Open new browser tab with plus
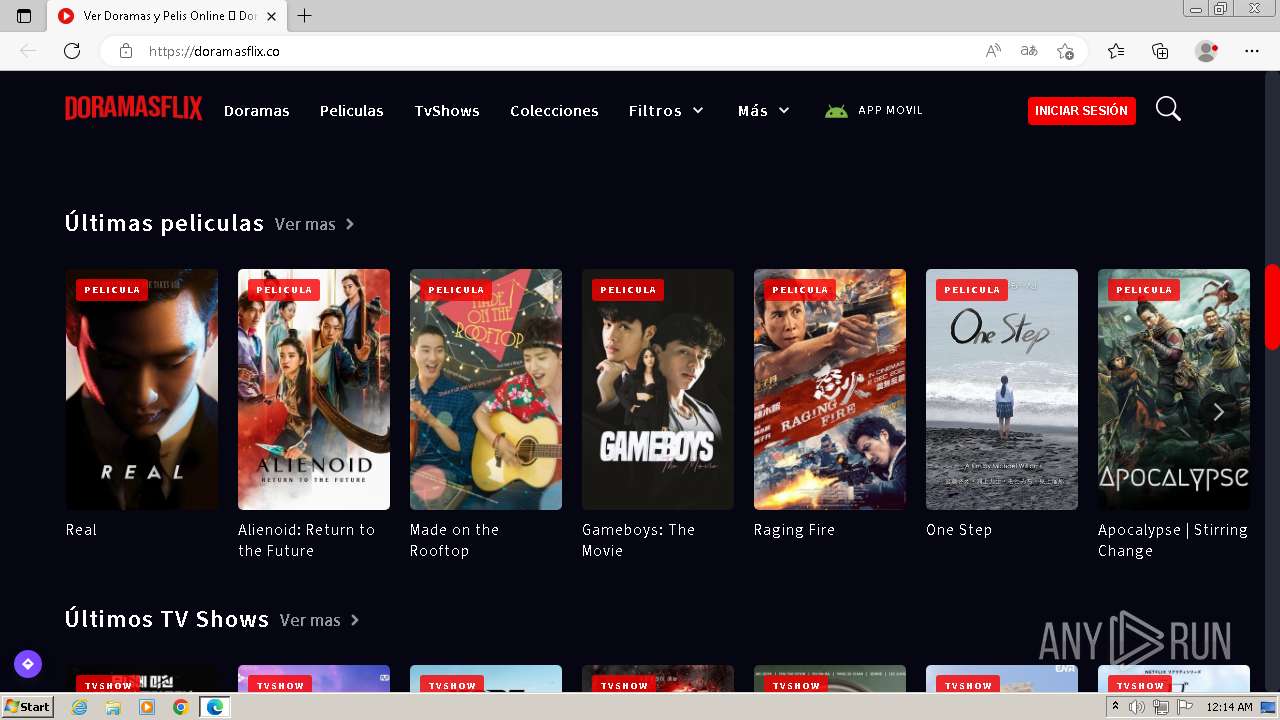 pyautogui.click(x=305, y=16)
